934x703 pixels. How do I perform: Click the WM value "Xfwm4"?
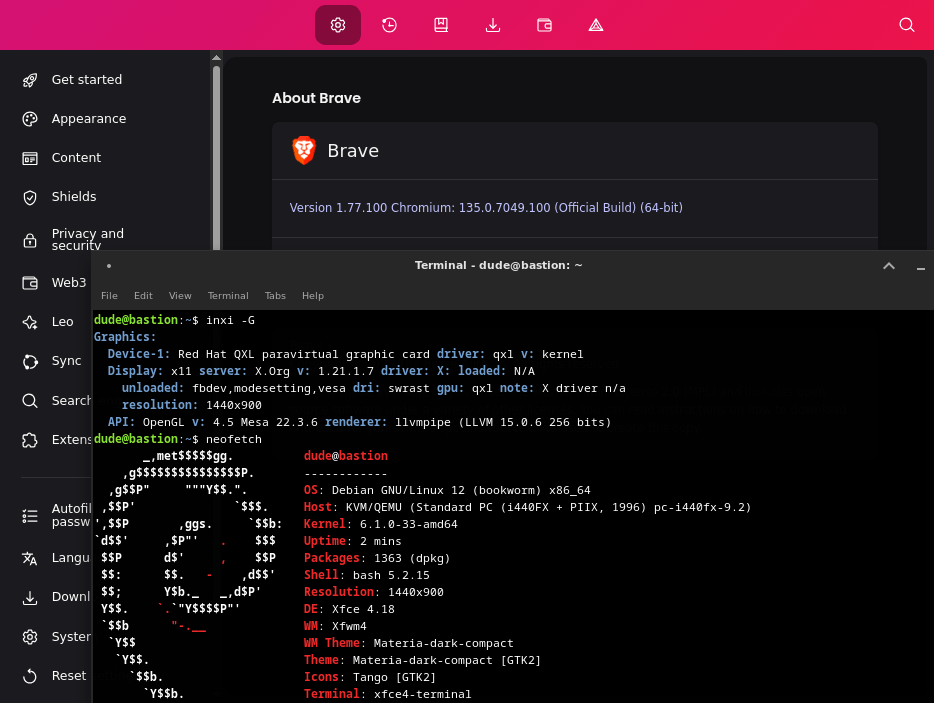click(349, 626)
